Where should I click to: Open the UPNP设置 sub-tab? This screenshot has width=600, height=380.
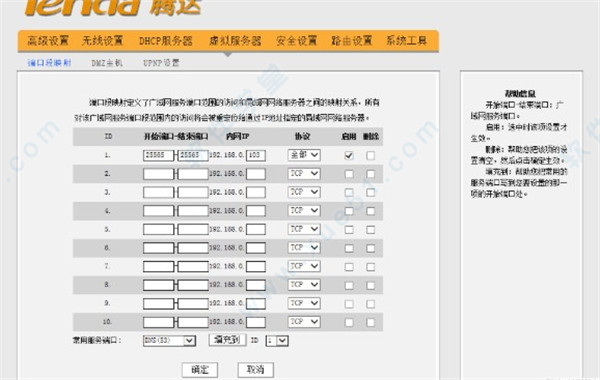click(161, 63)
